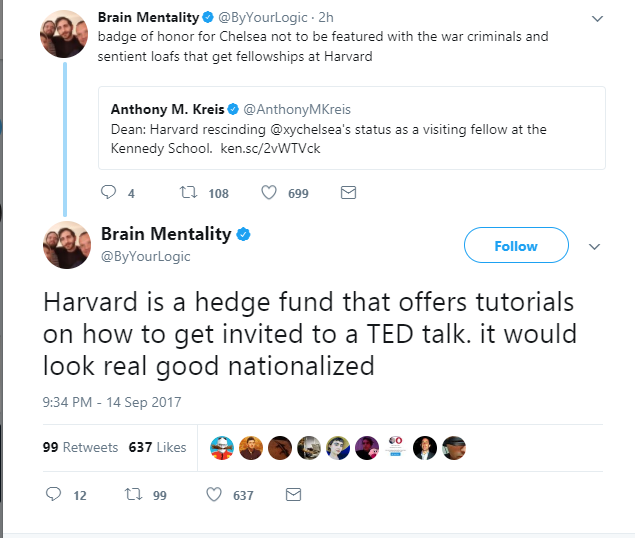The width and height of the screenshot is (635, 538).
Task: Open first liker avatar with red helmet
Action: [x=222, y=448]
